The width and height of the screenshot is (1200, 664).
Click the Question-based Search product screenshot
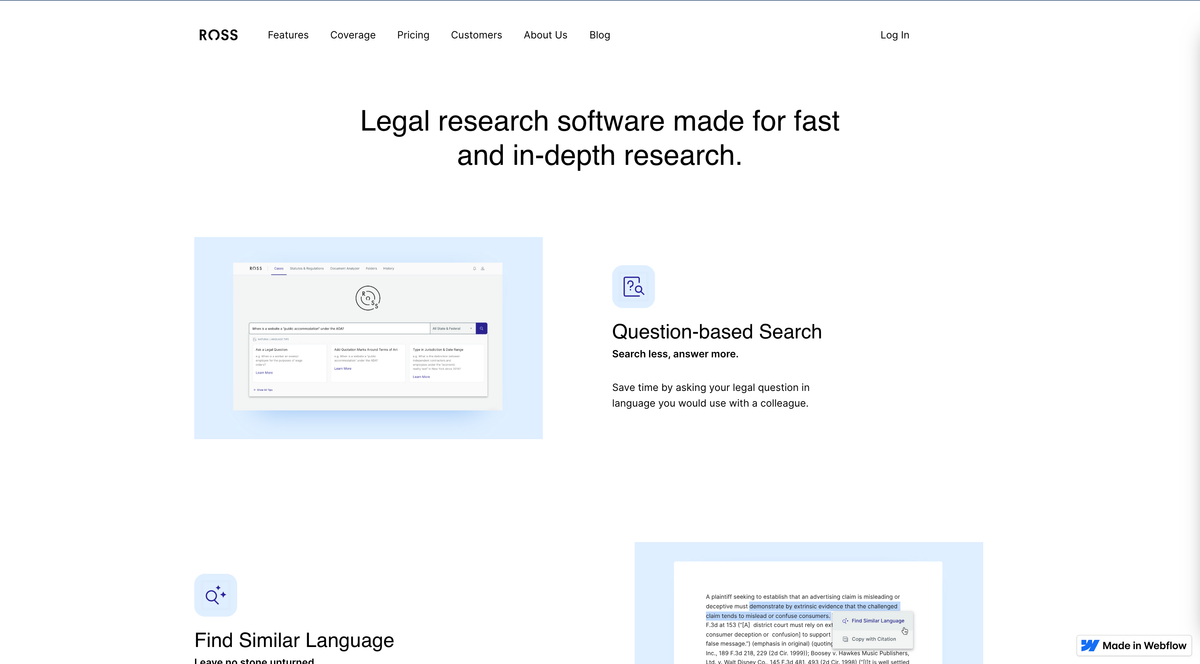[x=368, y=338]
